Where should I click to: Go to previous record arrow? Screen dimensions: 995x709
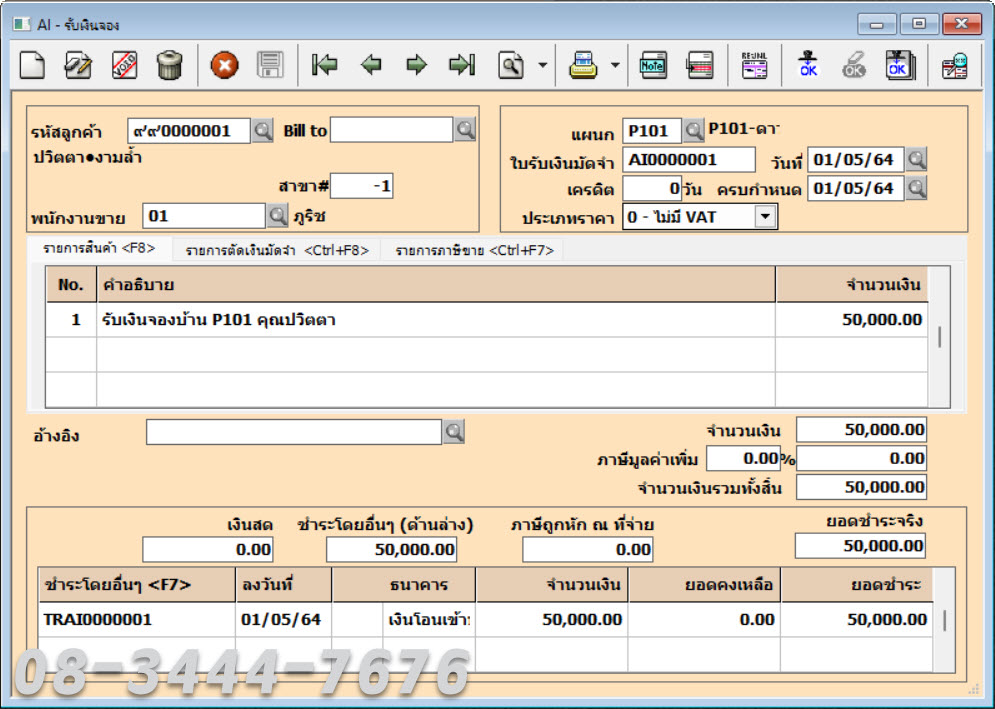(x=371, y=65)
